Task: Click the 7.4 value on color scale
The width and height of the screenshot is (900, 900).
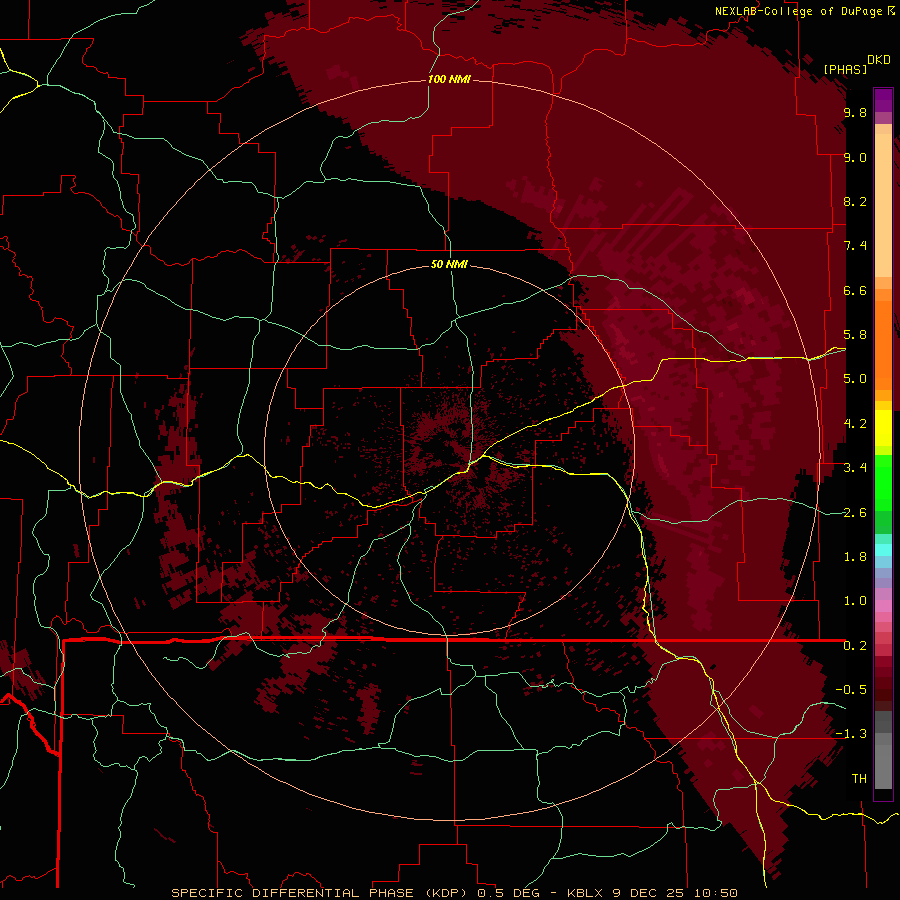Action: click(x=855, y=246)
